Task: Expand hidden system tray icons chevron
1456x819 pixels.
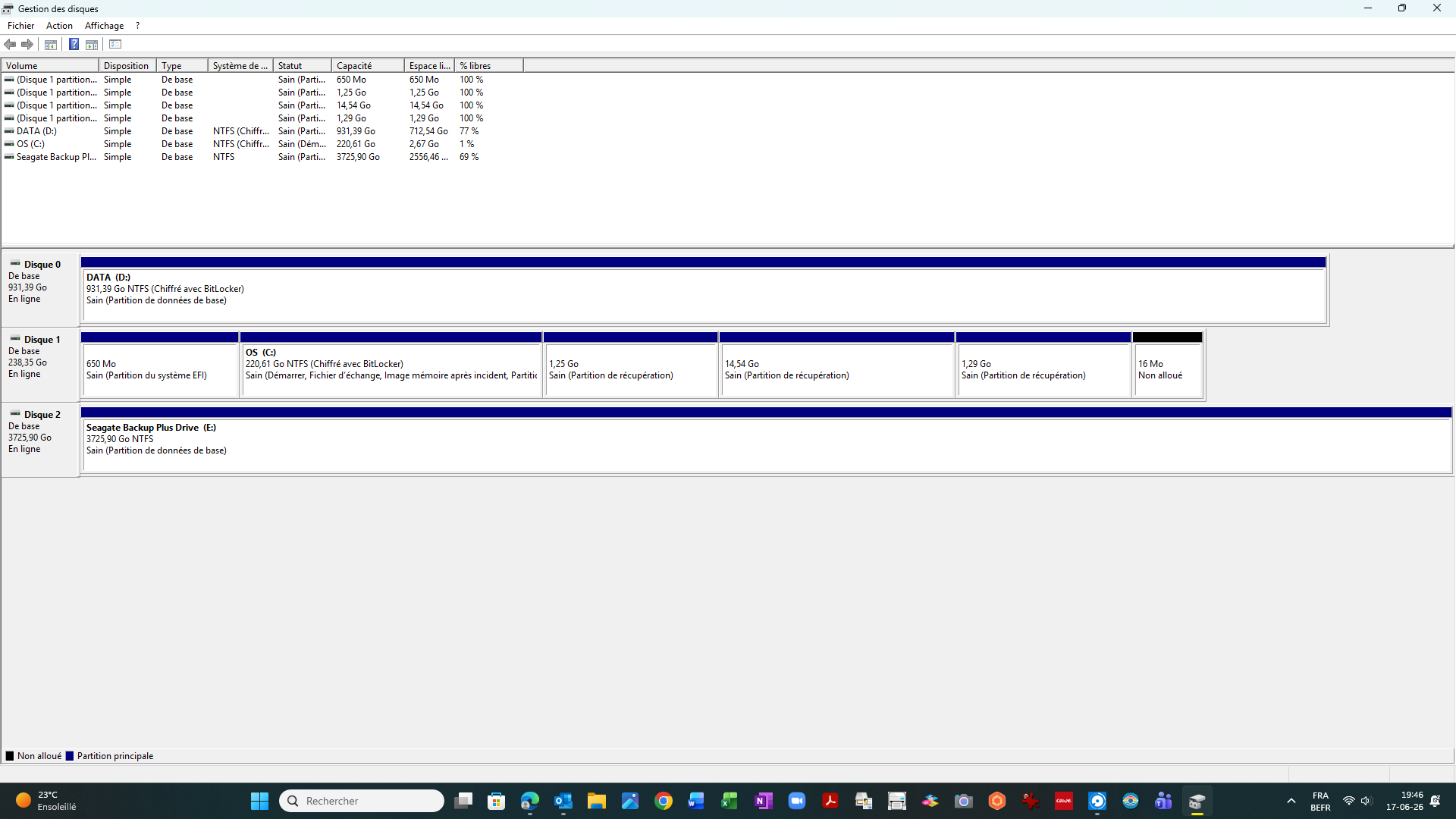Action: [1291, 801]
